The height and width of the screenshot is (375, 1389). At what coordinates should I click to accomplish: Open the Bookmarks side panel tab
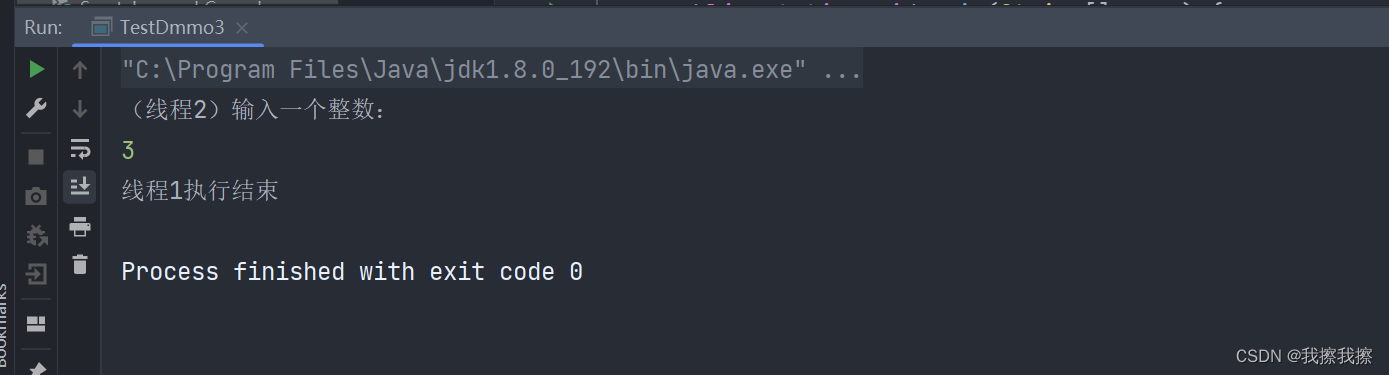(4, 325)
